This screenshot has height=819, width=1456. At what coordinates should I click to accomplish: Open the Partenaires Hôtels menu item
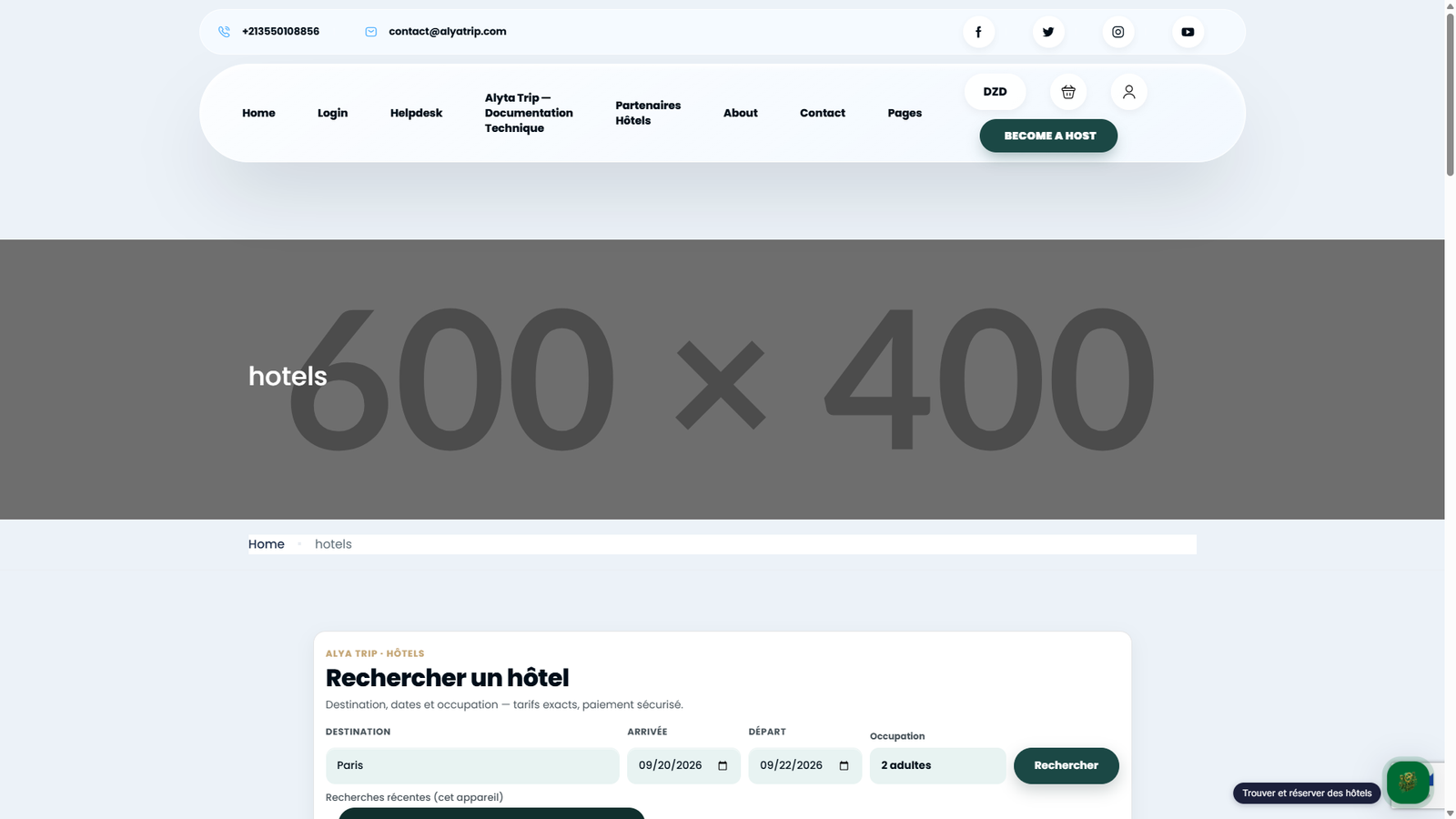(x=648, y=113)
